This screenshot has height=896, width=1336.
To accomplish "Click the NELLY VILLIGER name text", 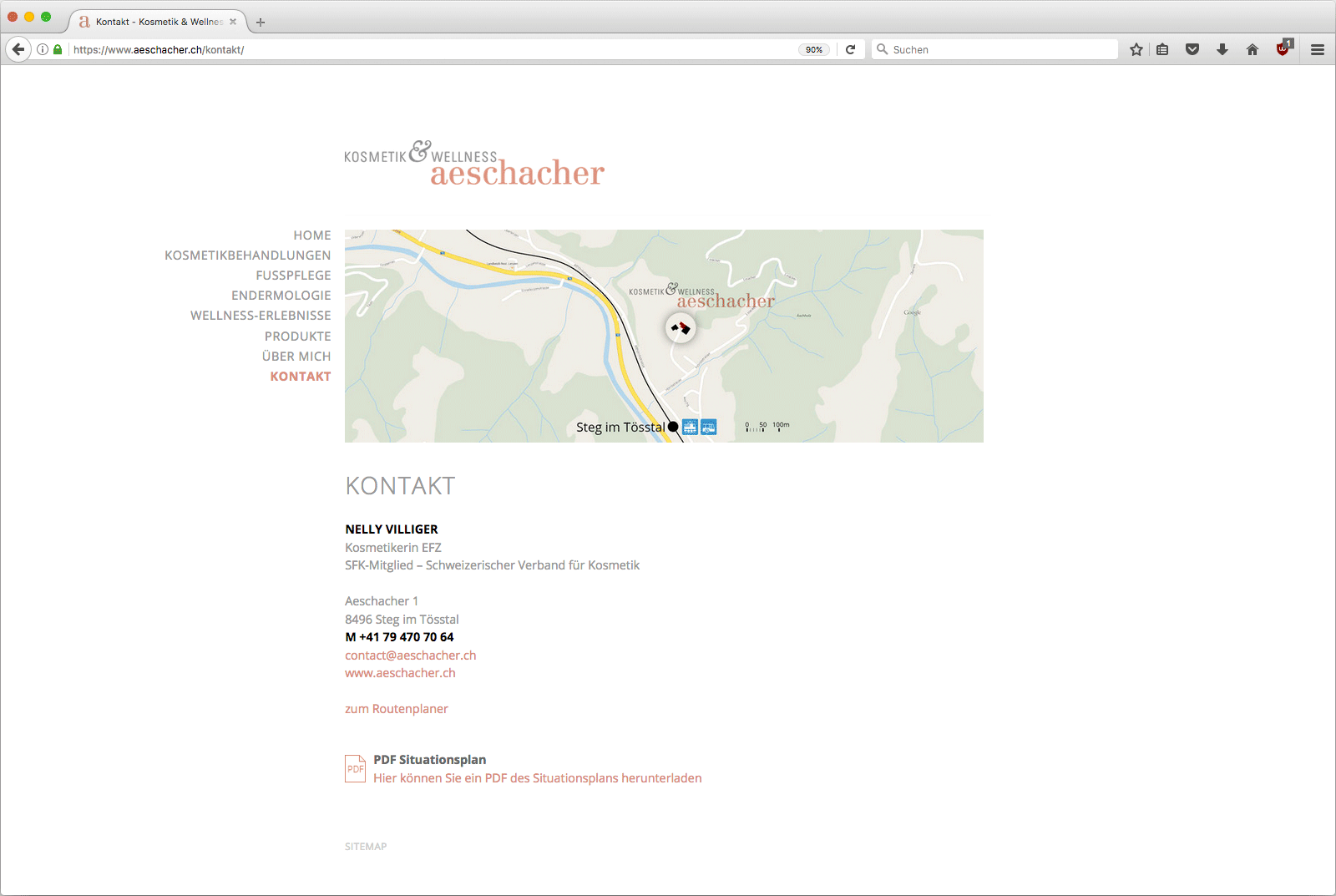I will [x=392, y=529].
